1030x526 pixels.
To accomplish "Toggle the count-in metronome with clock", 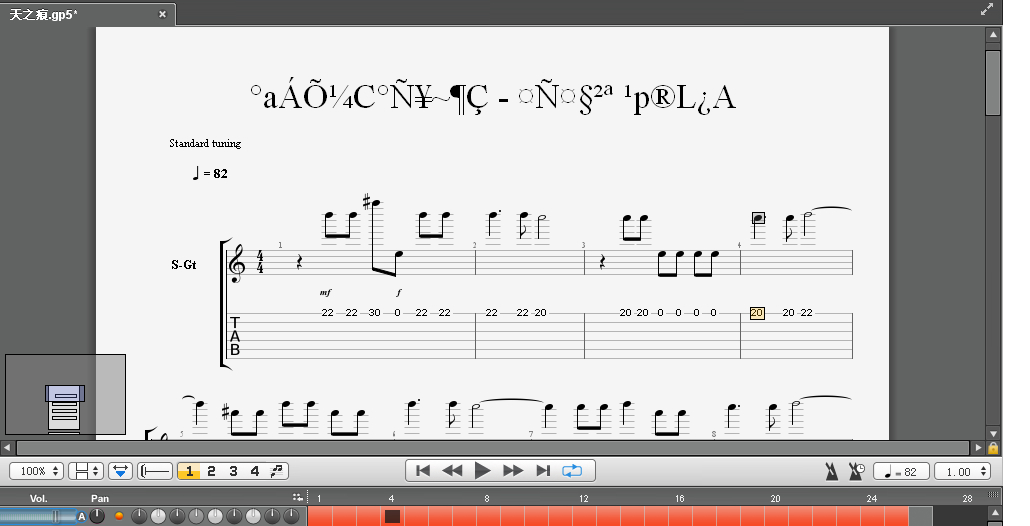I will [857, 471].
